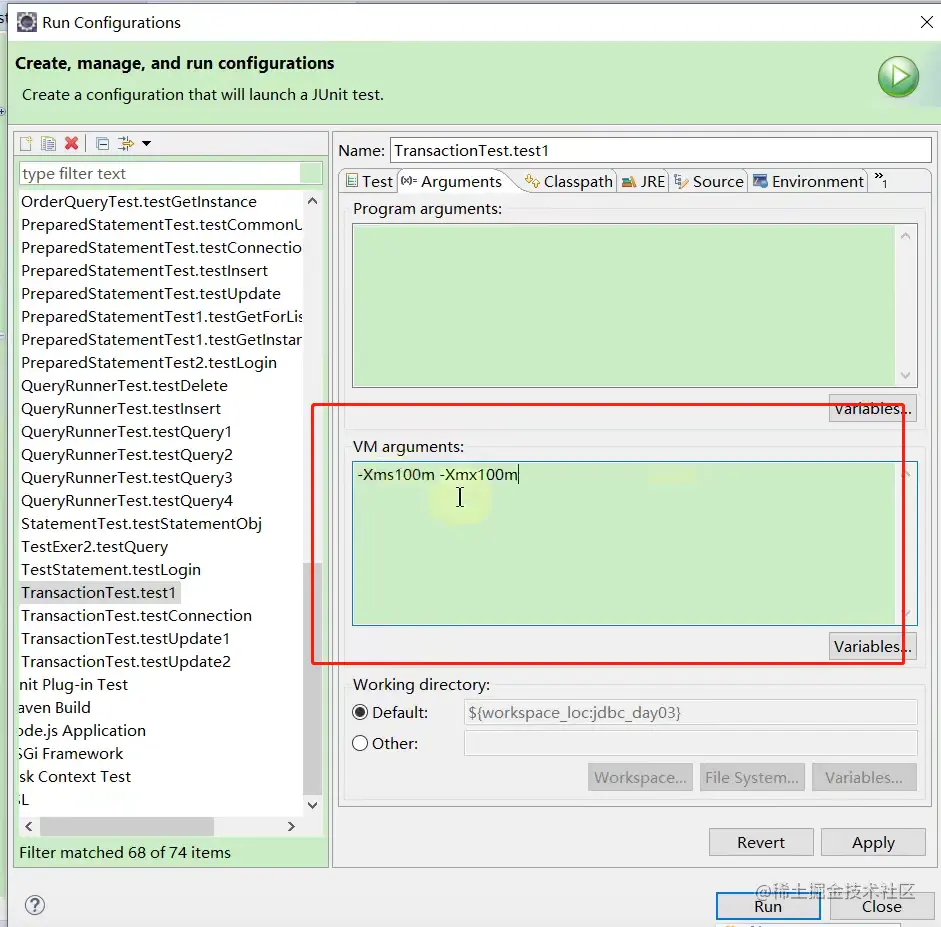Viewport: 941px width, 927px height.
Task: Select the Node.js Application configuration type
Action: pos(82,730)
